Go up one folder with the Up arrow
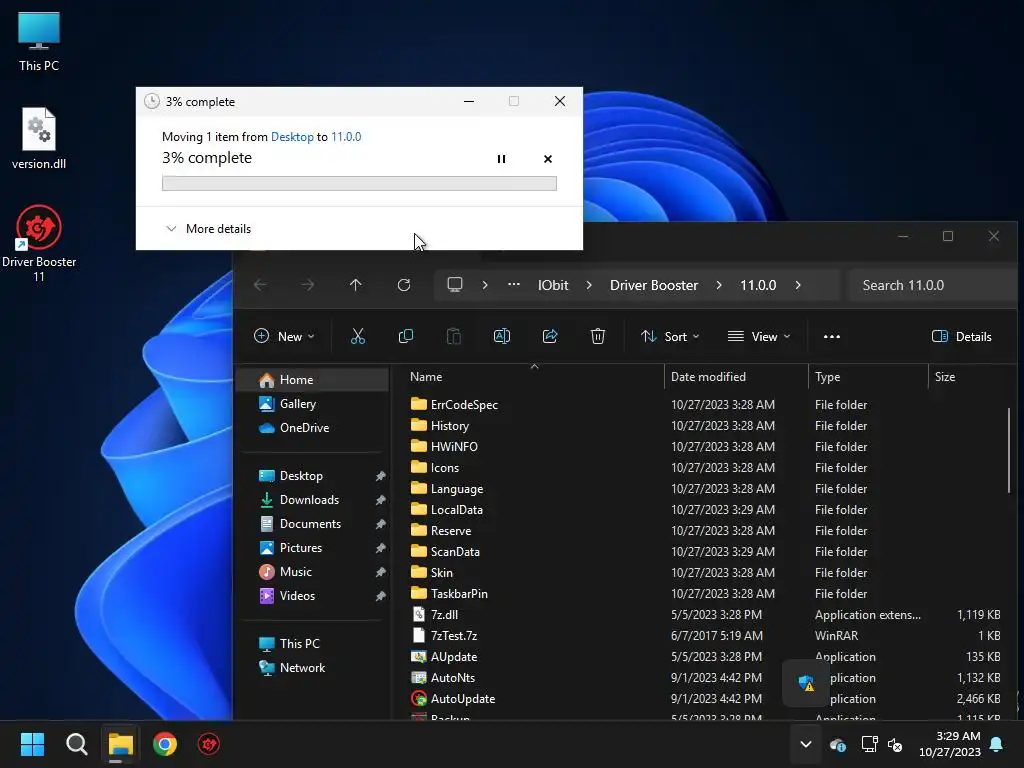Image resolution: width=1024 pixels, height=768 pixels. [355, 285]
